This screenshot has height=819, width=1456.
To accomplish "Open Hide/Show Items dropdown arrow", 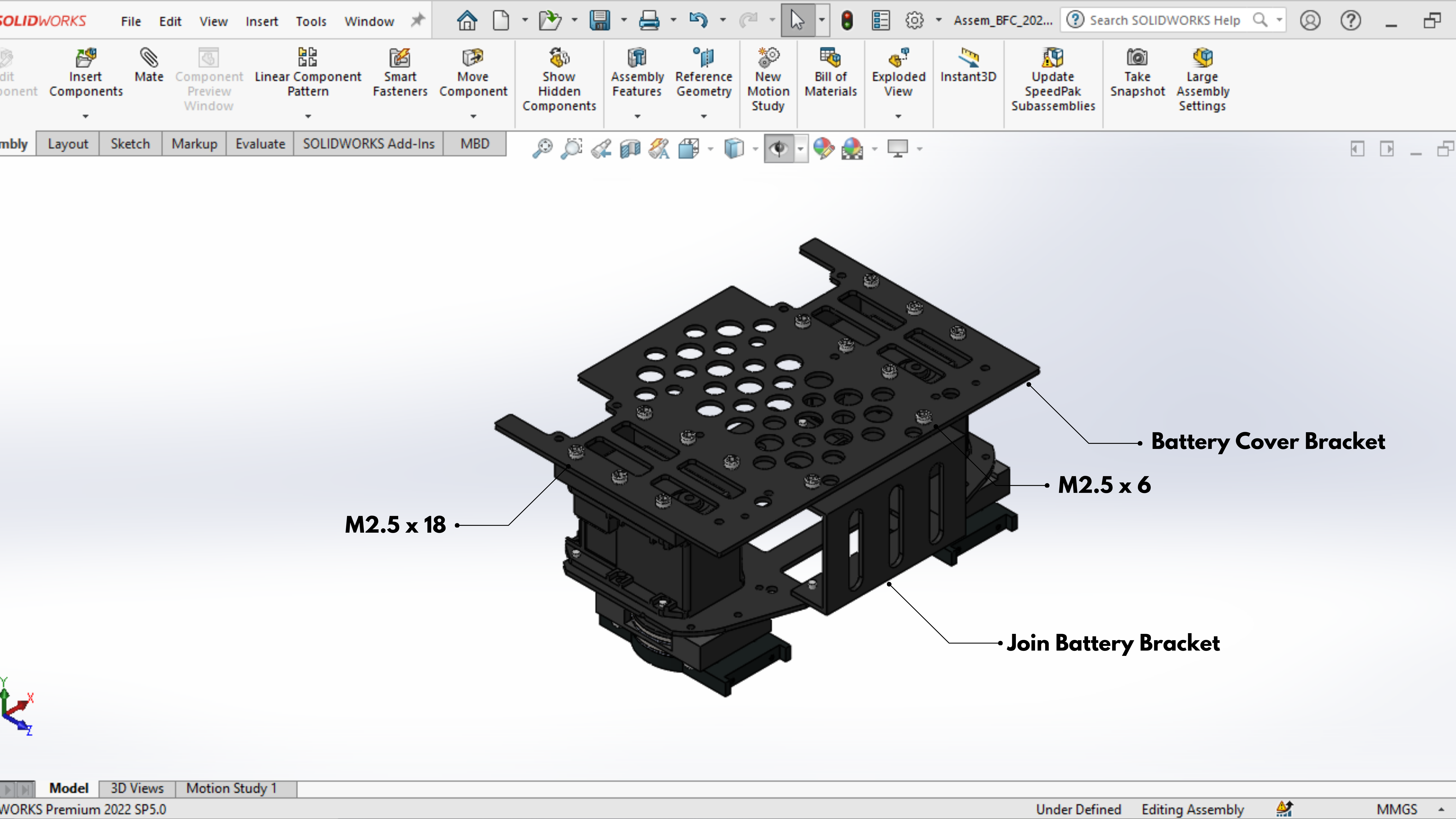I will [x=801, y=149].
